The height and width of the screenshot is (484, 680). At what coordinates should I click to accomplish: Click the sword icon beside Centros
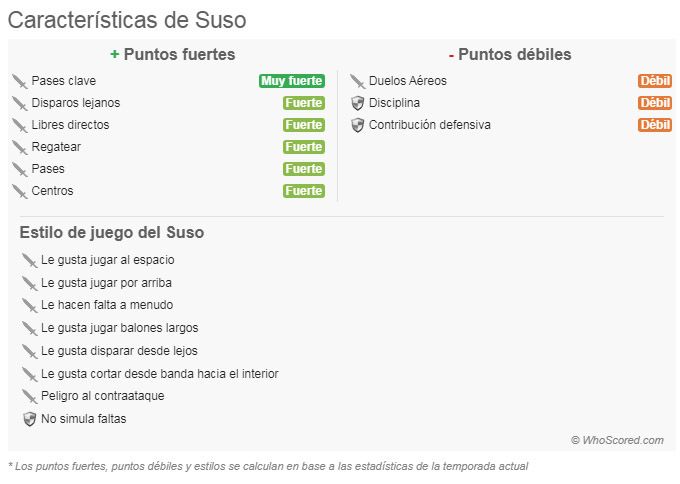20,191
